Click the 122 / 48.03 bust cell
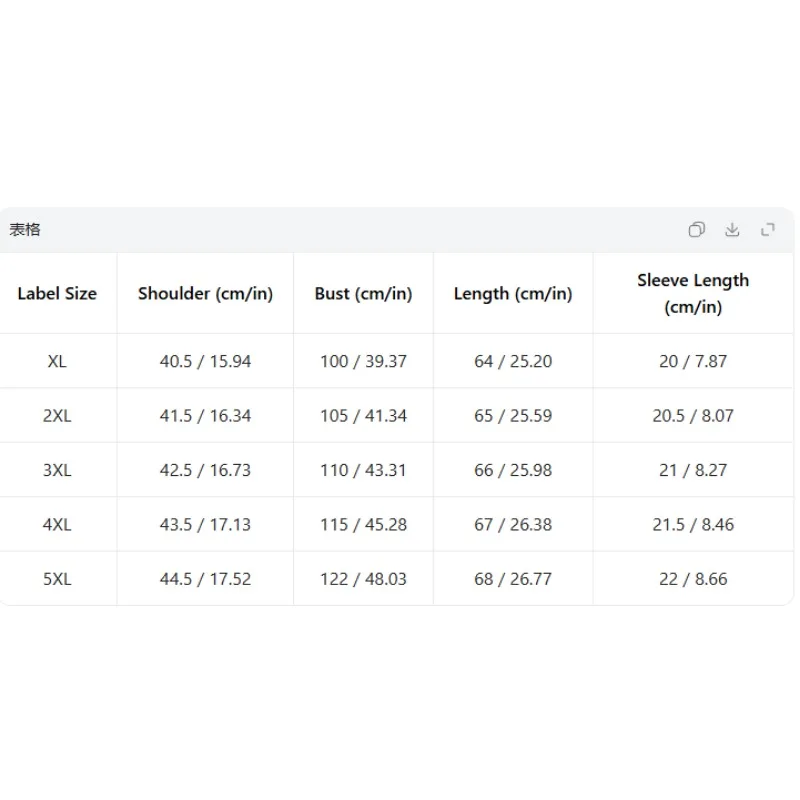This screenshot has width=800, height=800. coord(363,578)
